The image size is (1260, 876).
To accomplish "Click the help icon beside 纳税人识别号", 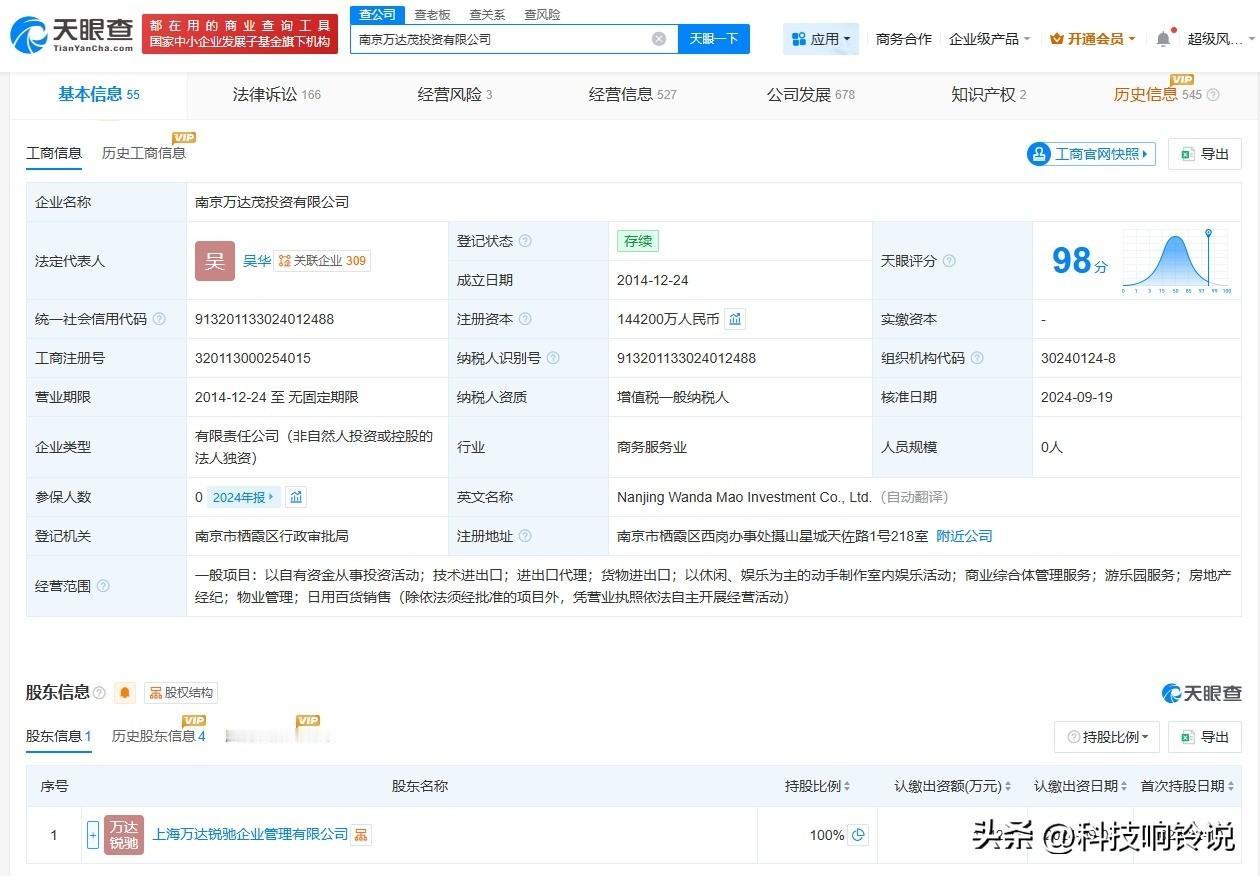I will point(553,358).
